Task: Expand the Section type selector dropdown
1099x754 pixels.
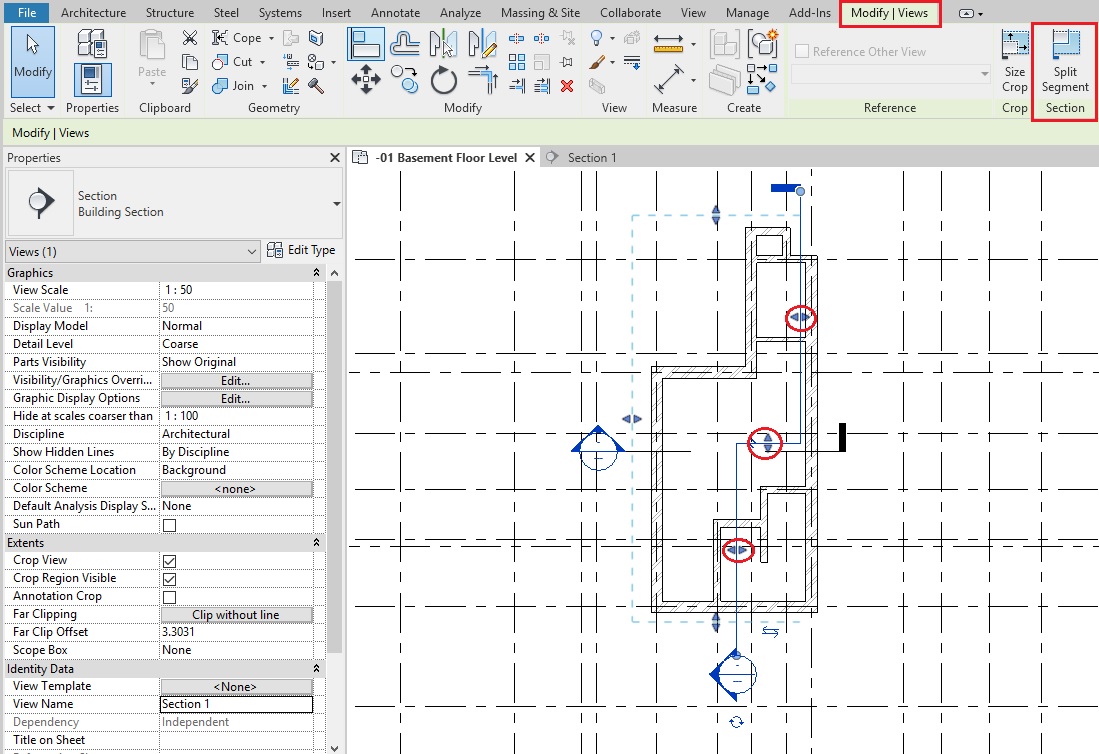Action: pos(336,204)
